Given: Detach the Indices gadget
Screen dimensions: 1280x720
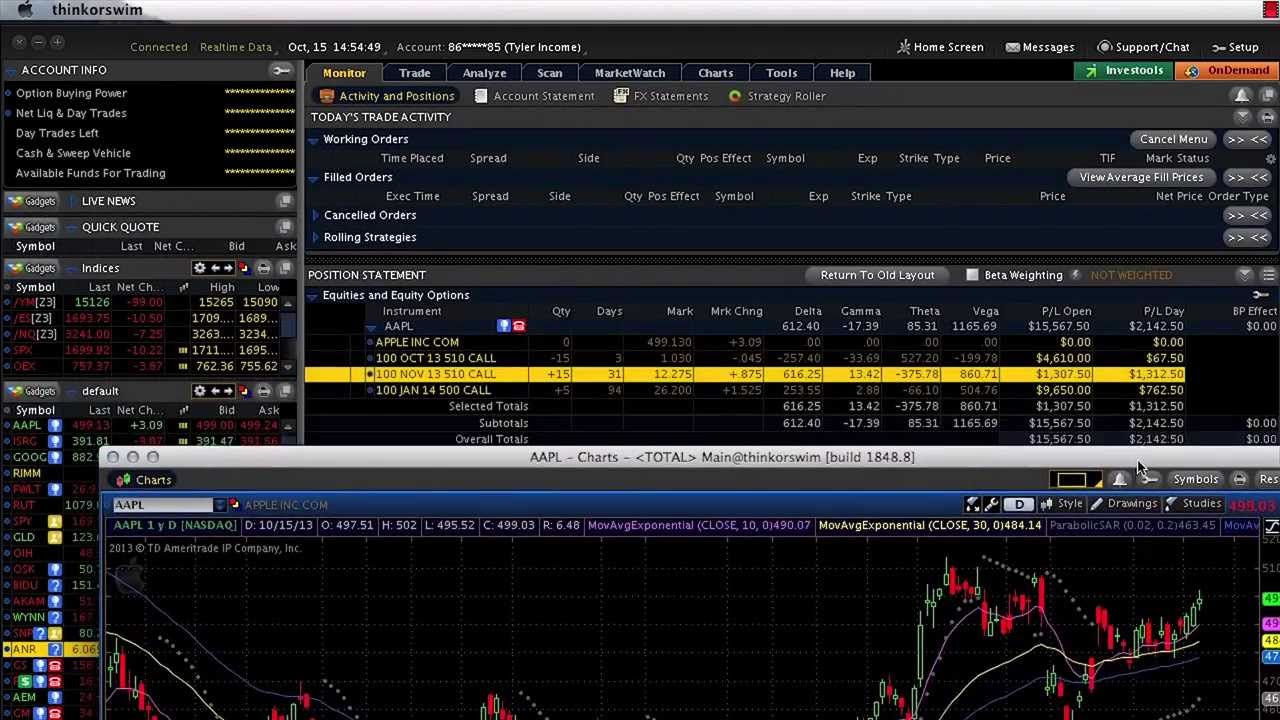Looking at the screenshot, I should [x=285, y=268].
